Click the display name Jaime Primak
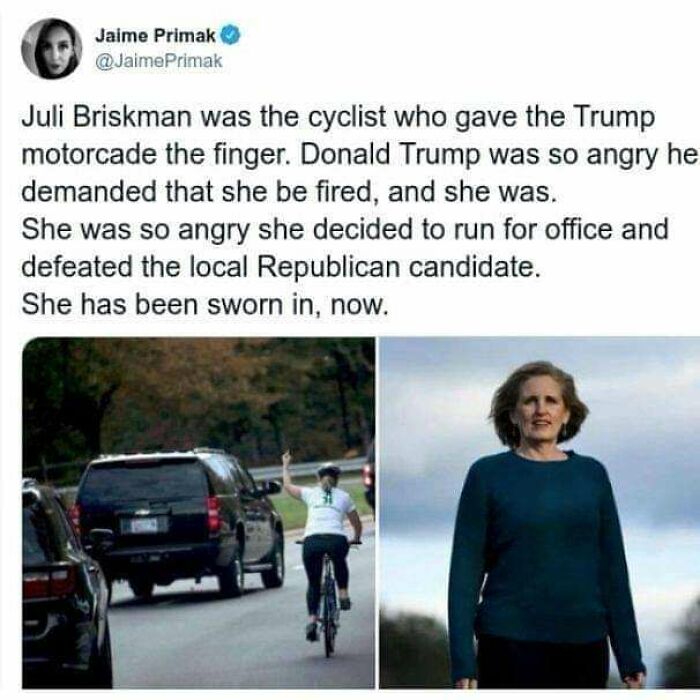 click(x=155, y=36)
